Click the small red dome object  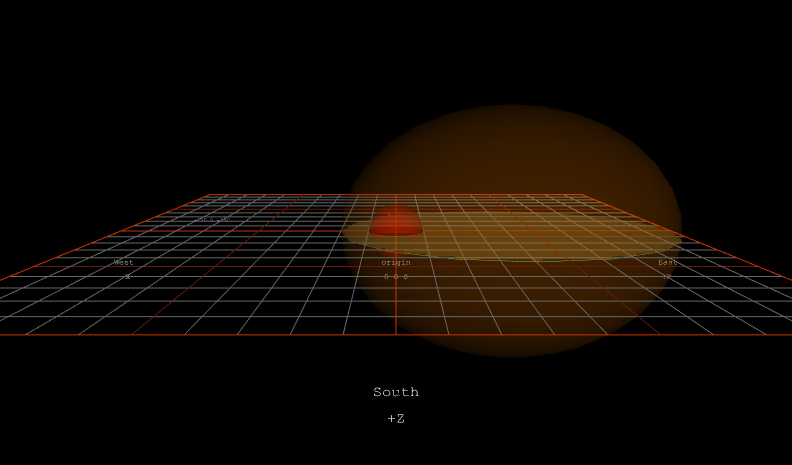pyautogui.click(x=396, y=224)
